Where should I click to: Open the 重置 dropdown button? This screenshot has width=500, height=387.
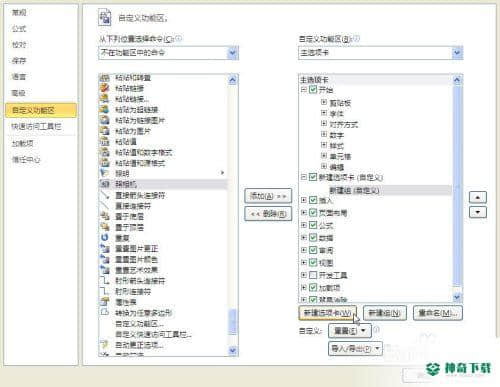pos(350,331)
